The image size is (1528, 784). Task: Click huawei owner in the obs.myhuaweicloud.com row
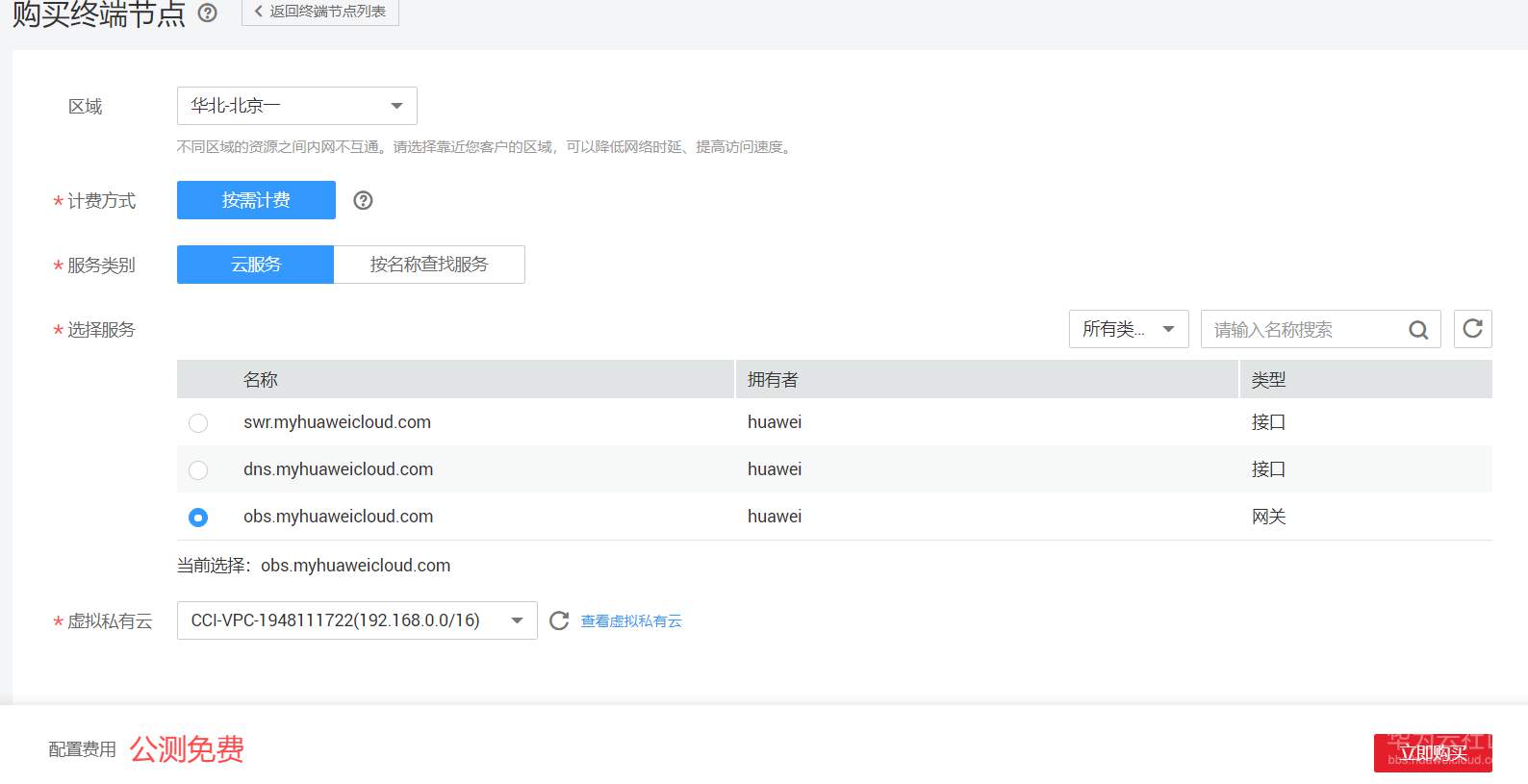775,517
